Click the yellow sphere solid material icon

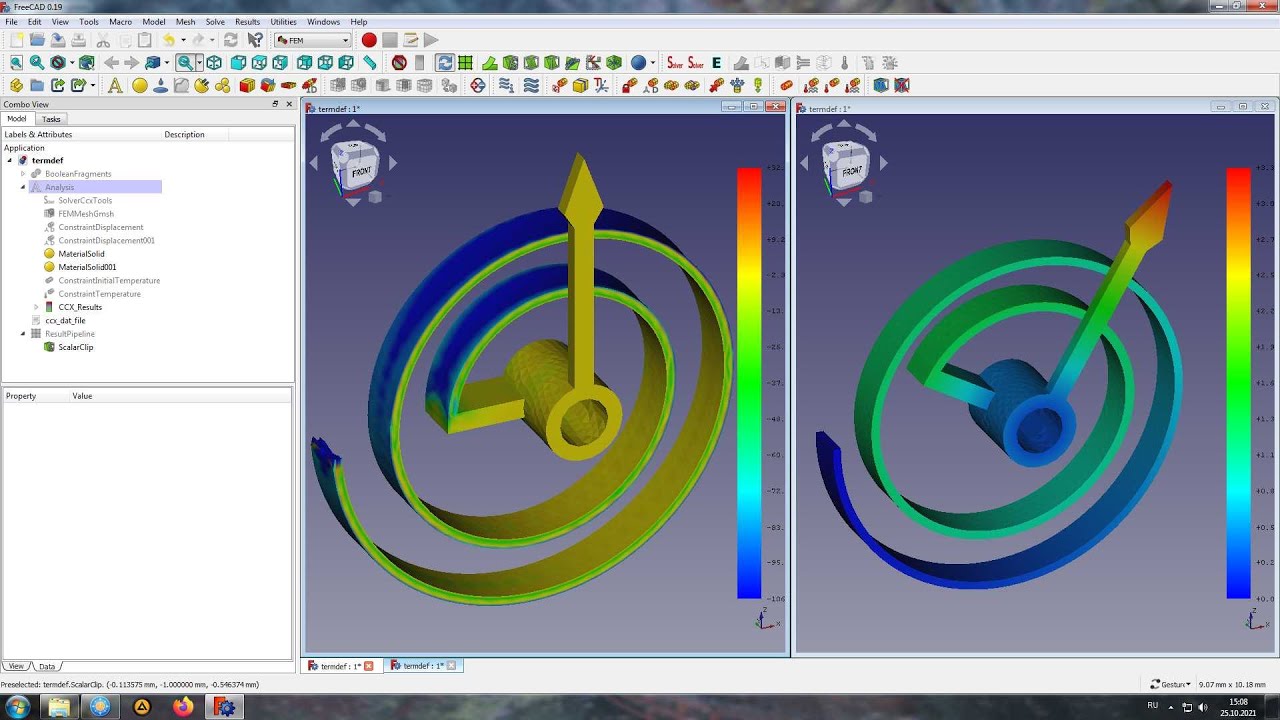[140, 85]
